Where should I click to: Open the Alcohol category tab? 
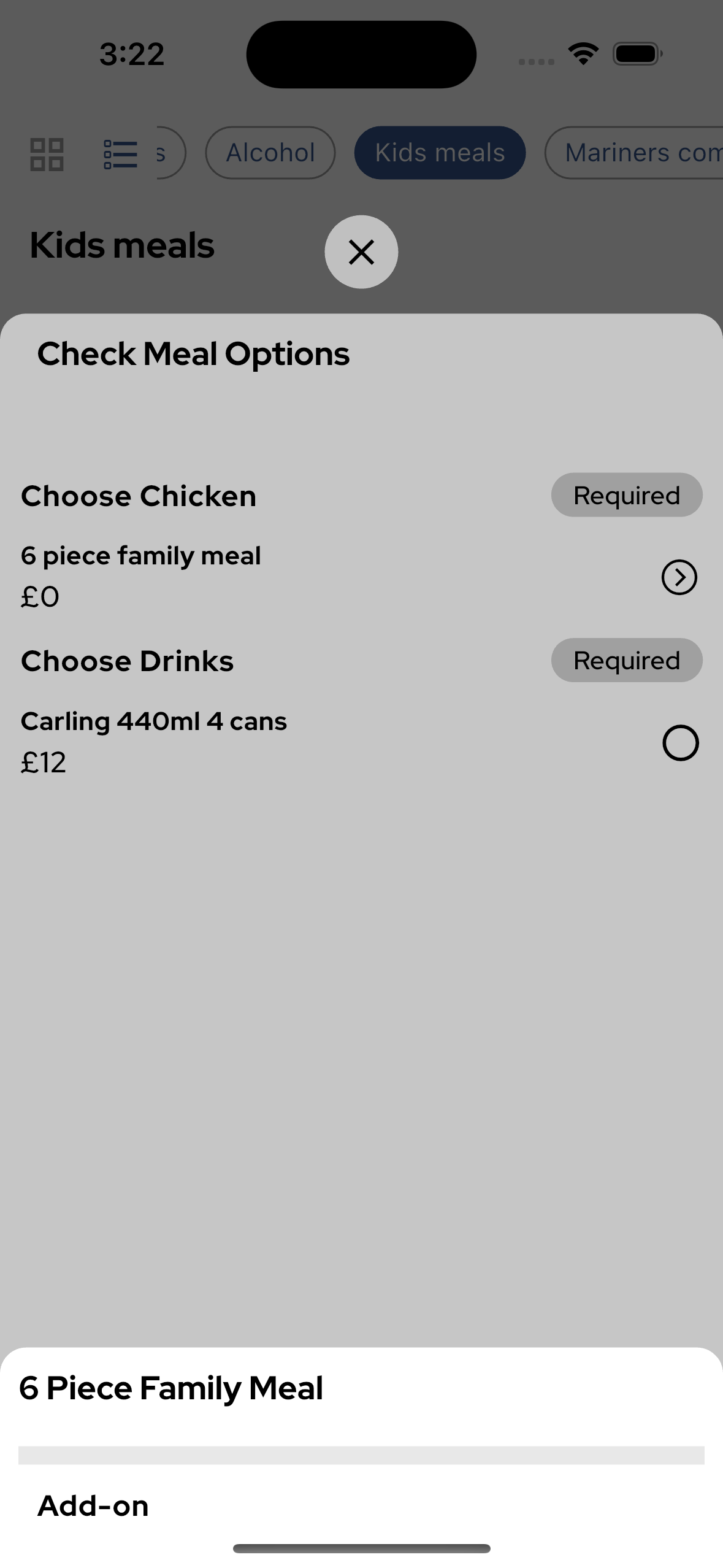click(x=270, y=153)
